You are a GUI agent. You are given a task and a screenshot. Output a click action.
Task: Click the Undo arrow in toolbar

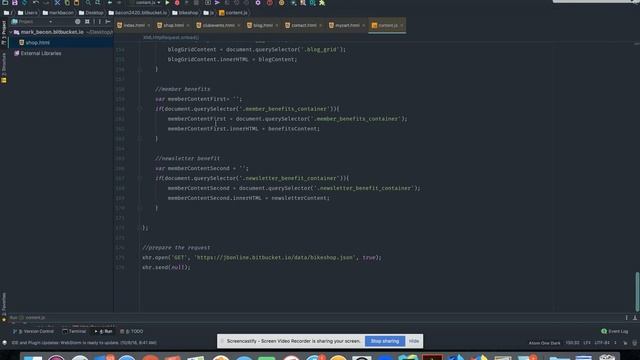point(36,2)
